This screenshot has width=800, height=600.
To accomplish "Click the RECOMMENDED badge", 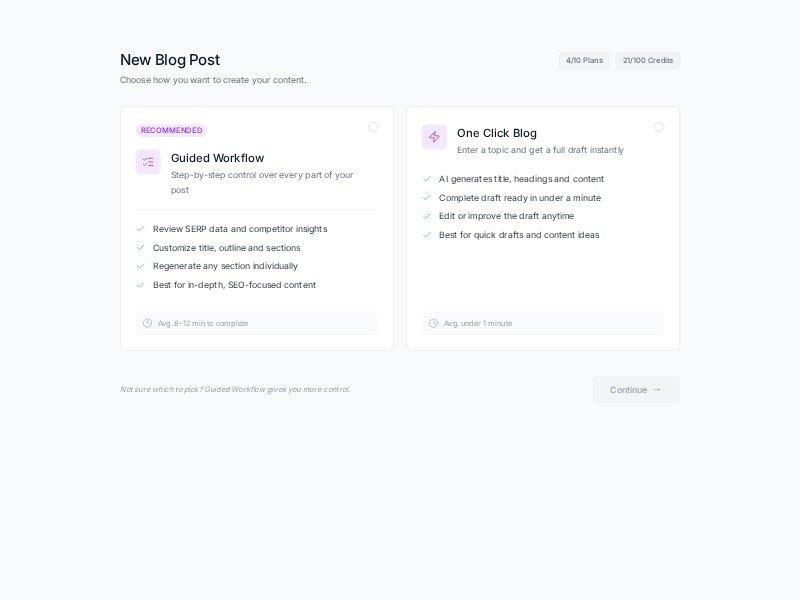I will [171, 130].
